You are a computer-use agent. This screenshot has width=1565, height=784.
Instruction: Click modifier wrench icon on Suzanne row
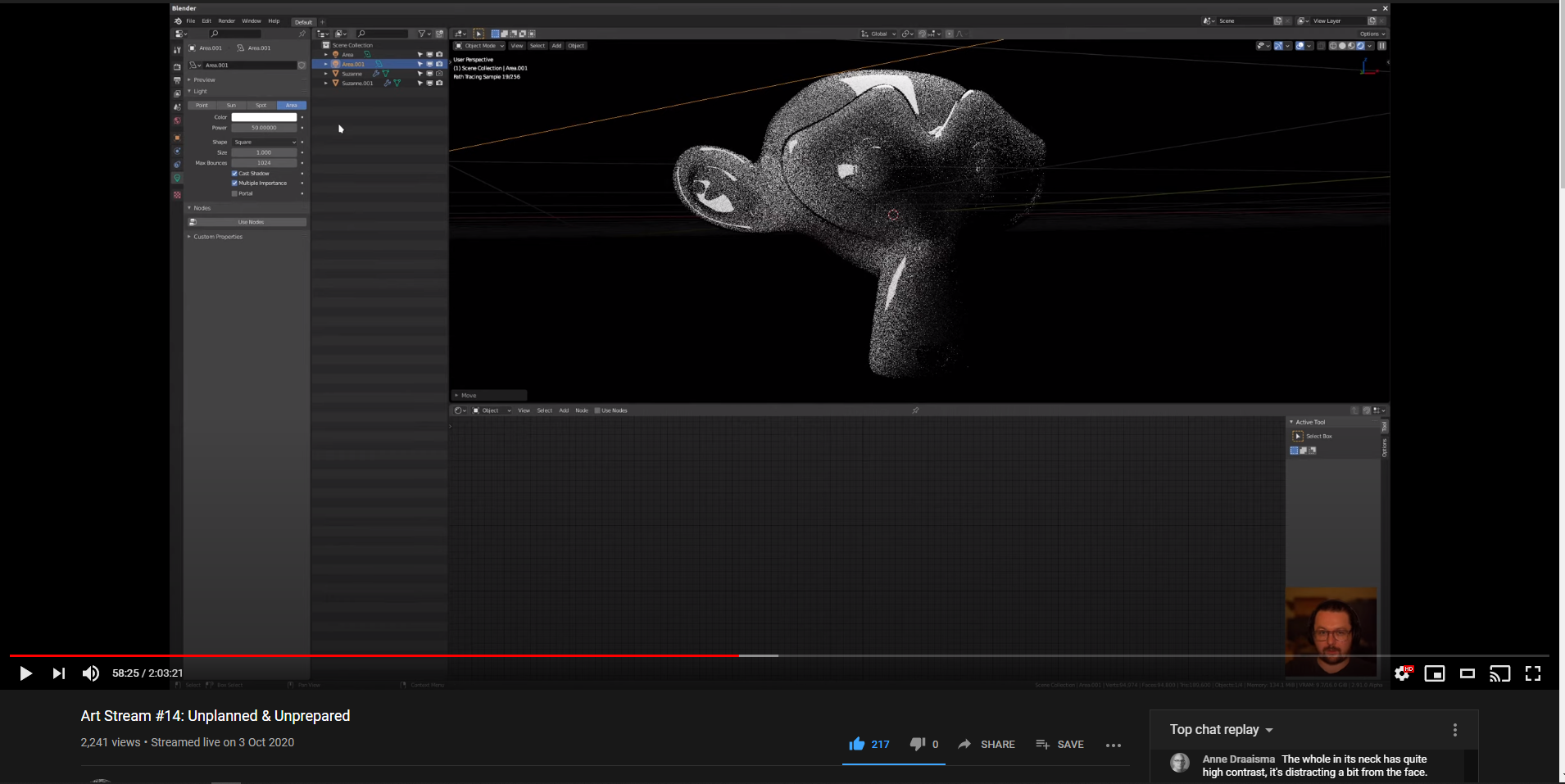[x=375, y=74]
